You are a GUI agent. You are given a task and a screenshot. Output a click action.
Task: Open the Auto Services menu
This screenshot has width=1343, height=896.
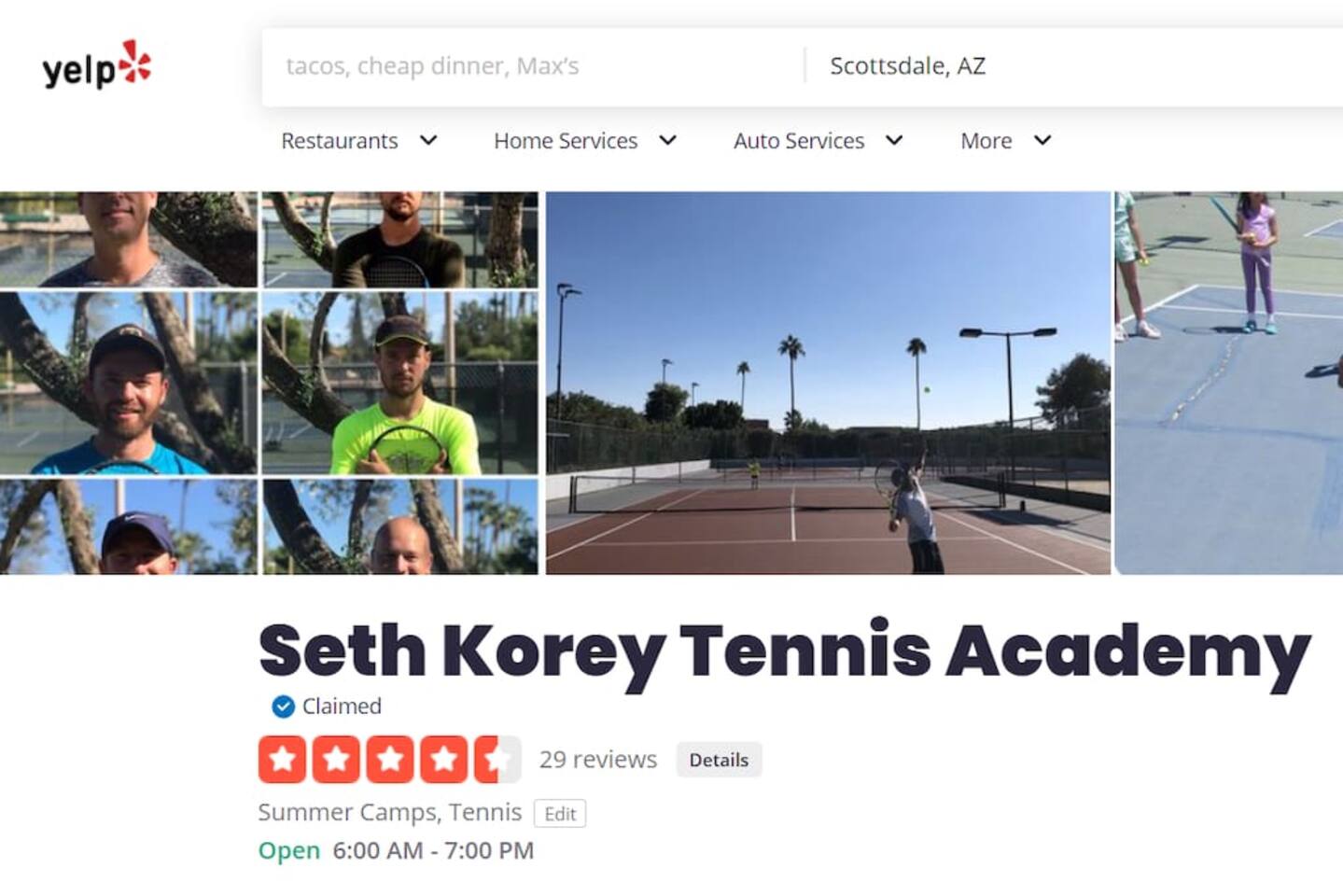pyautogui.click(x=799, y=141)
